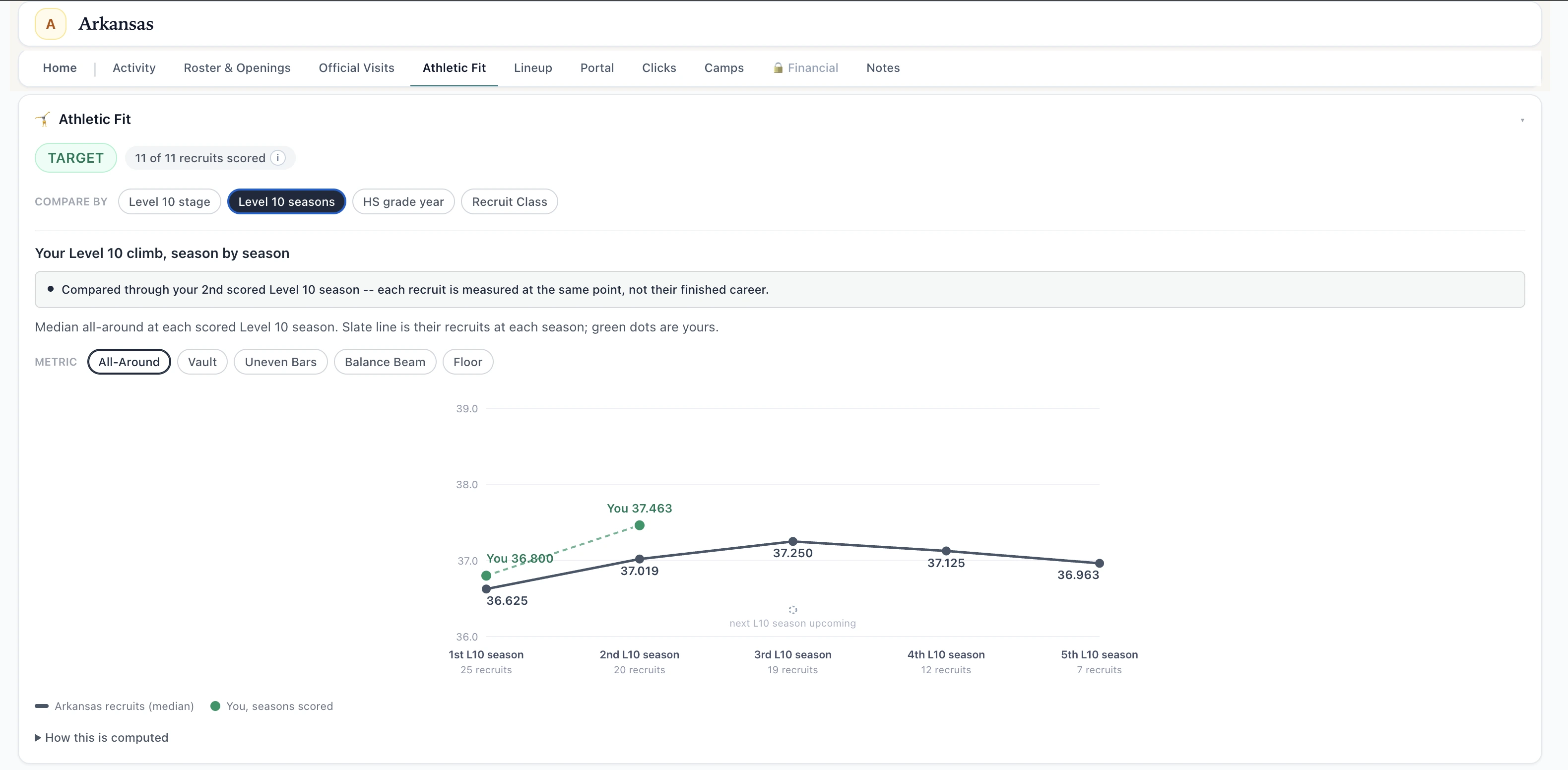Click the '3rd L10 season' axis label
Screen dimensions: 1568x770
click(x=792, y=655)
